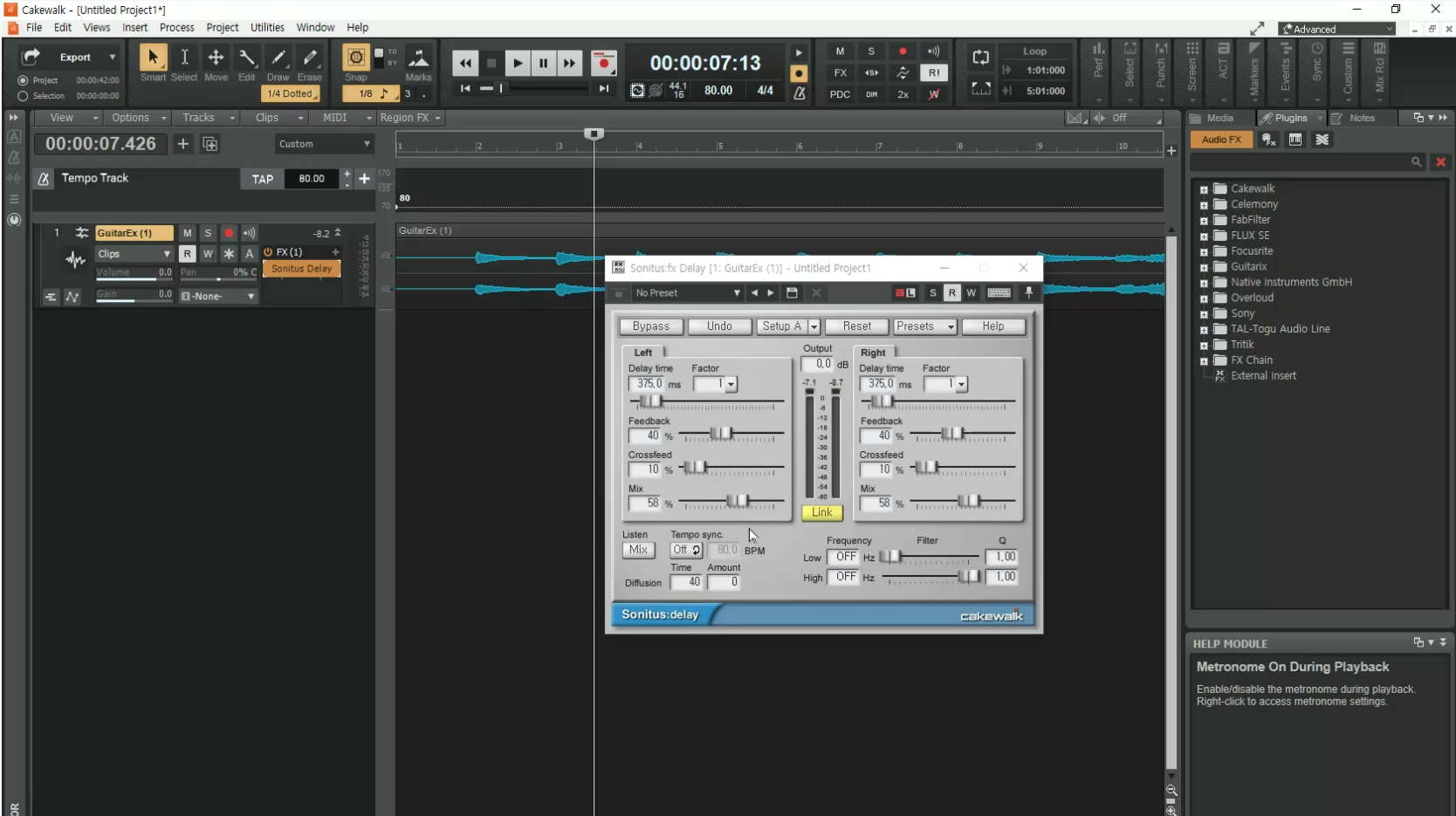Screen dimensions: 1456x816
Task: Expand the Cakewalk plugin folder
Action: tap(1204, 189)
